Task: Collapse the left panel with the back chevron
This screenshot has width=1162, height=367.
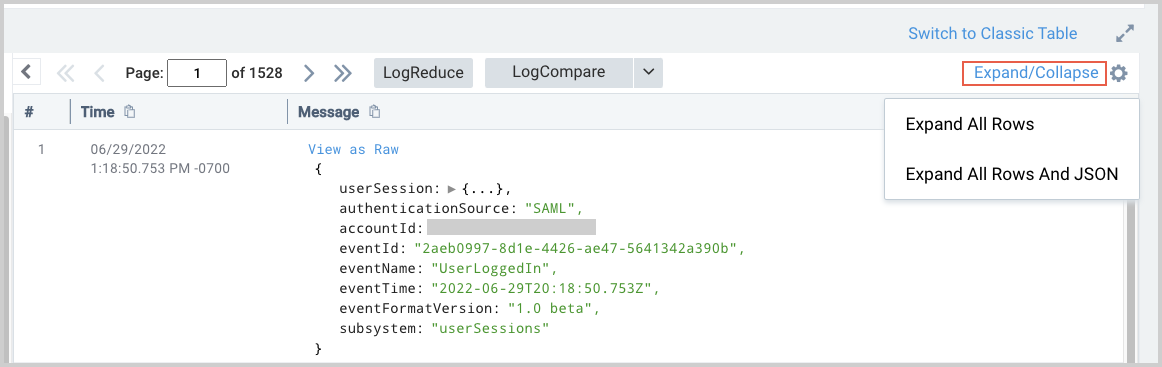Action: click(x=27, y=73)
